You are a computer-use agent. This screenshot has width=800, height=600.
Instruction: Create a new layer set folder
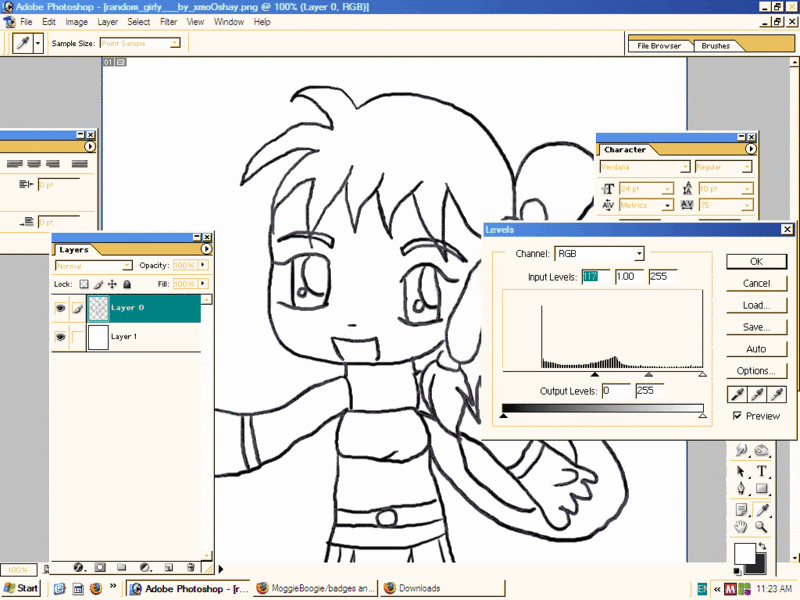(121, 567)
